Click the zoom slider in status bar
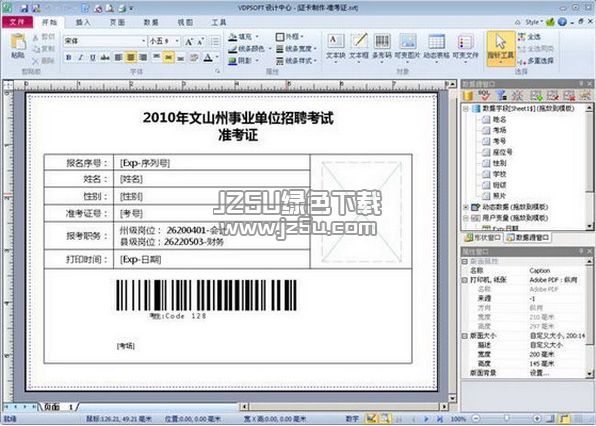This screenshot has height=426, width=596. point(506,419)
